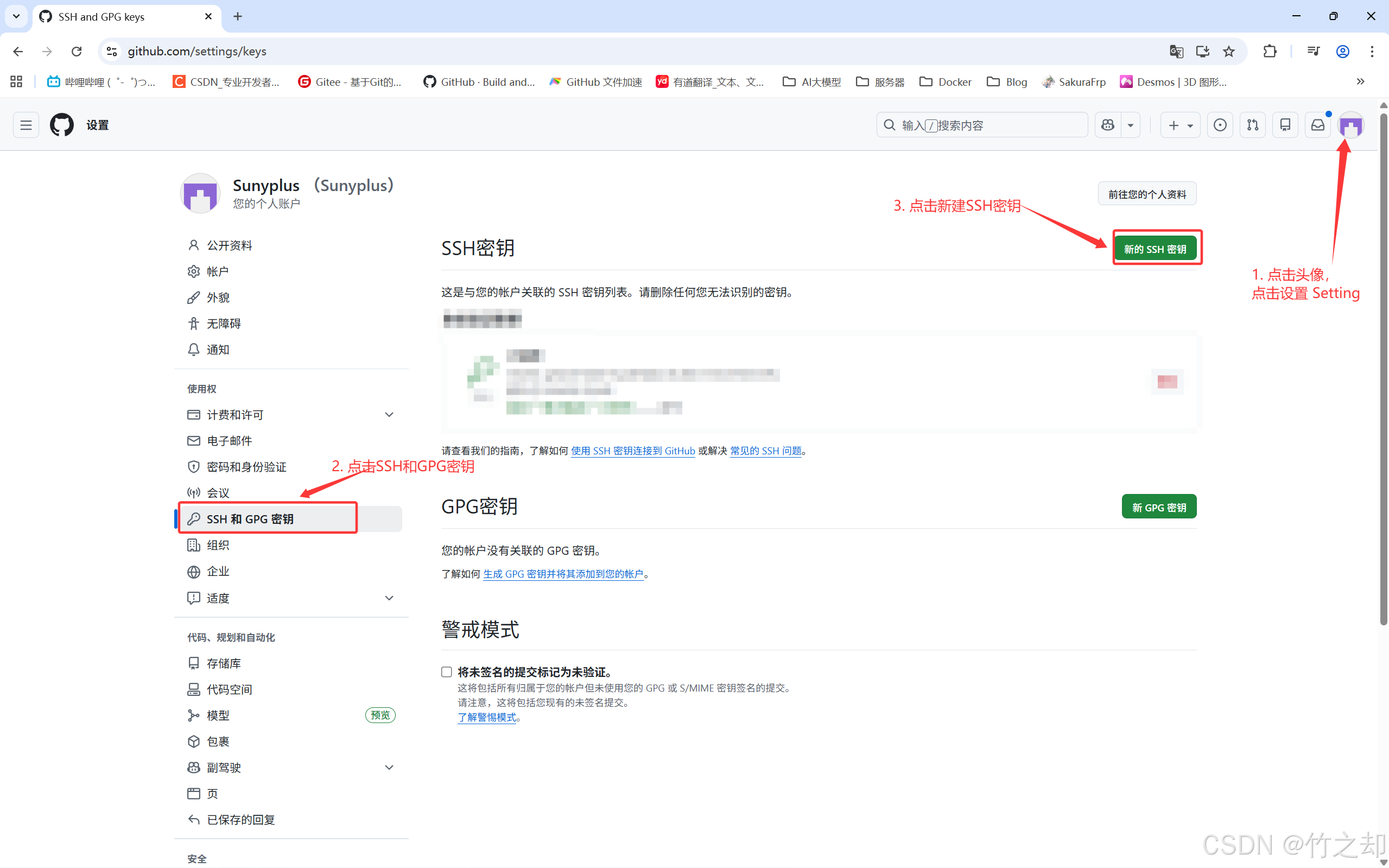The width and height of the screenshot is (1389, 868).
Task: Click the GitHub Octocat logo
Action: [61, 124]
